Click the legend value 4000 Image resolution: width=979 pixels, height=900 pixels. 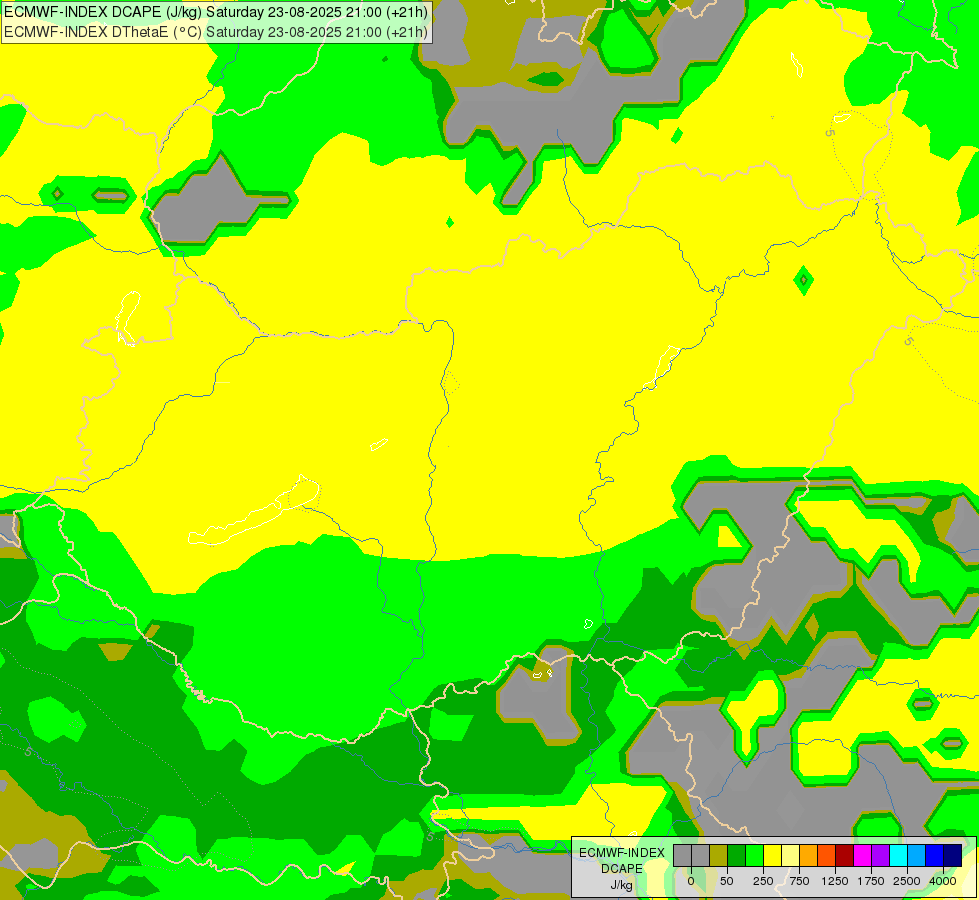943,881
